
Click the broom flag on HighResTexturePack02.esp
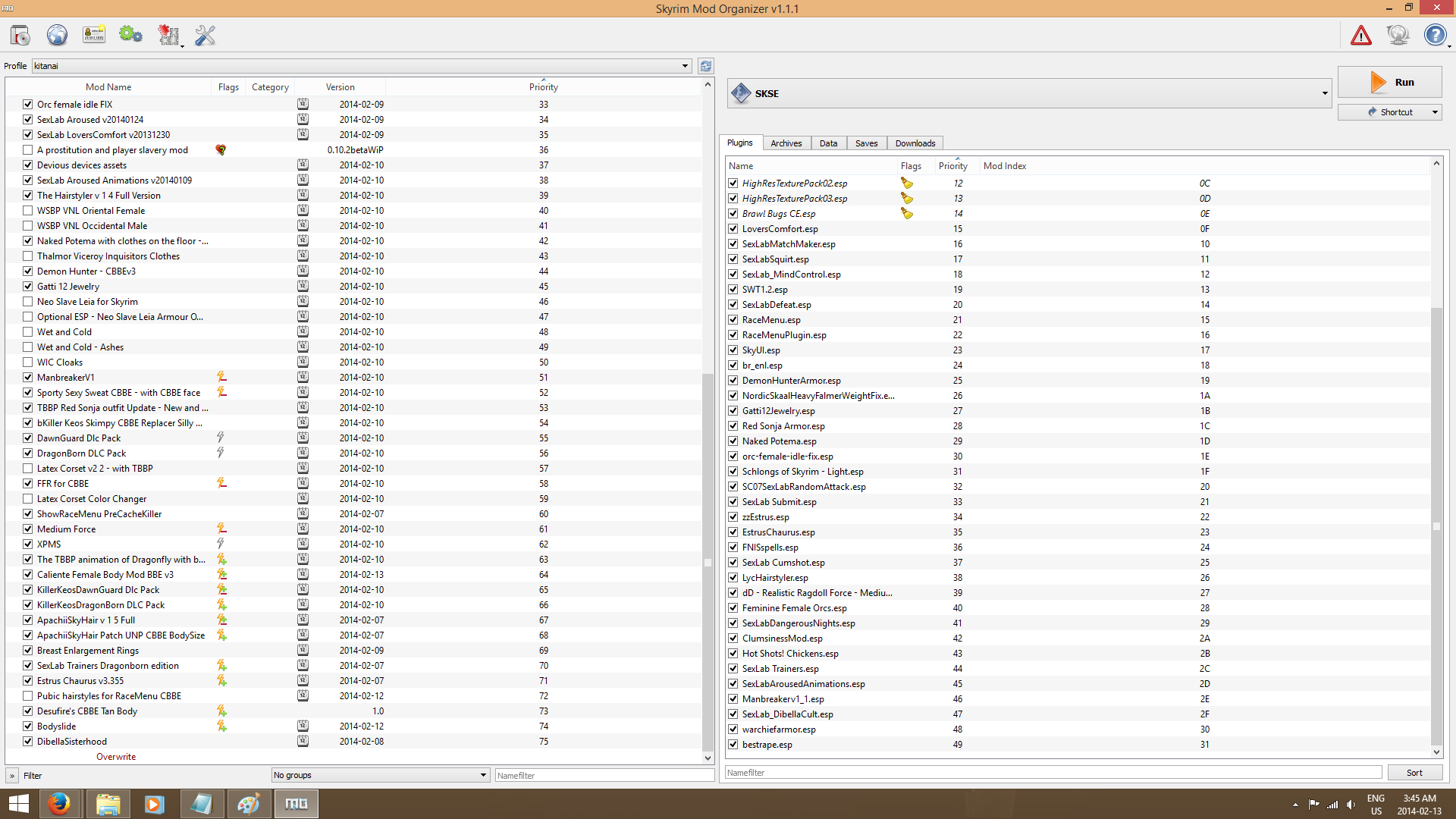(x=907, y=183)
